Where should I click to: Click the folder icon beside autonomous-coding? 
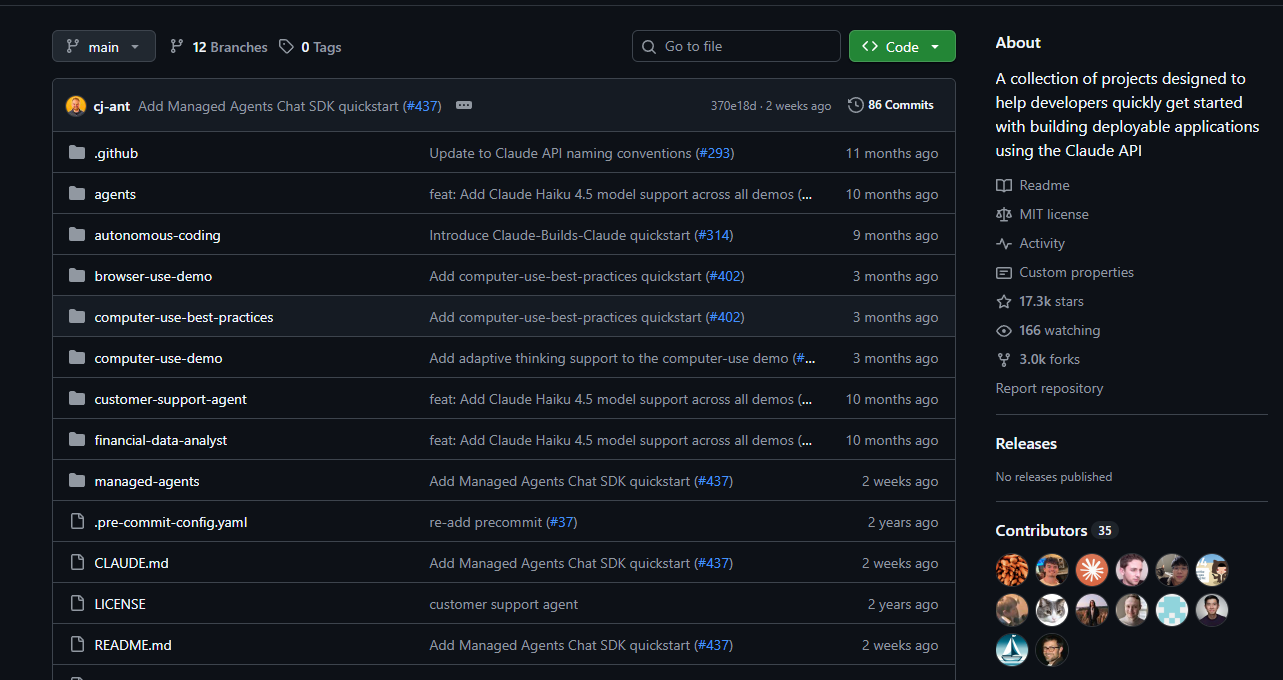tap(77, 235)
